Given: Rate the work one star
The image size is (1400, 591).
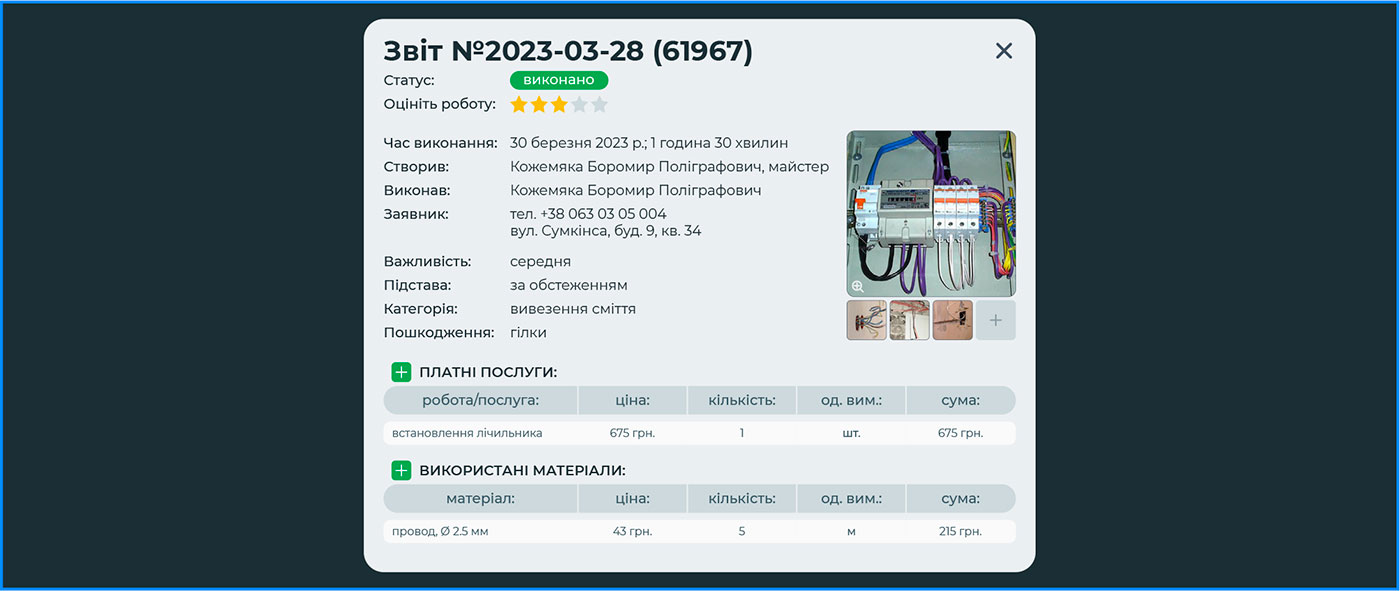Looking at the screenshot, I should pyautogui.click(x=519, y=105).
